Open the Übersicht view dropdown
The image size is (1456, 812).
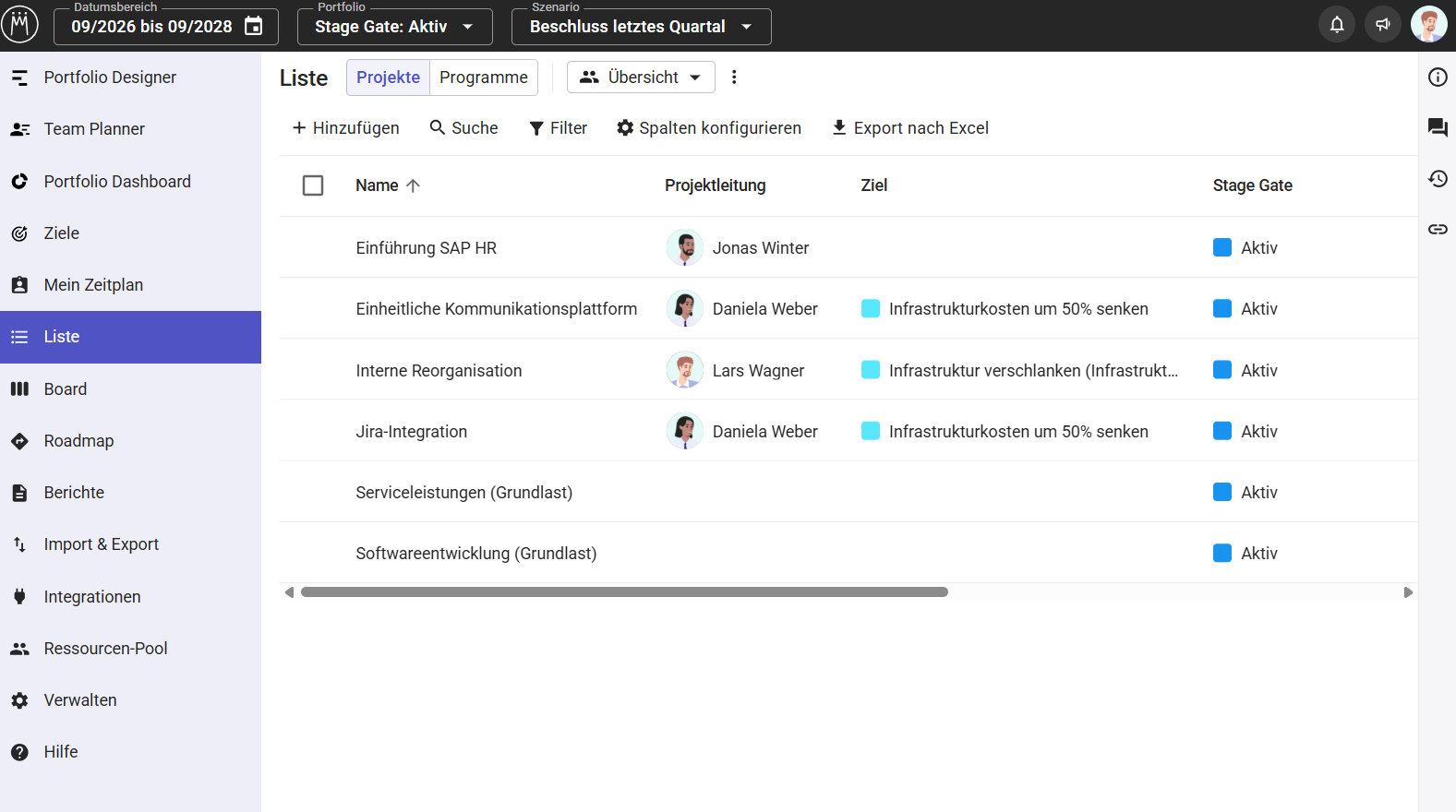[x=641, y=78]
